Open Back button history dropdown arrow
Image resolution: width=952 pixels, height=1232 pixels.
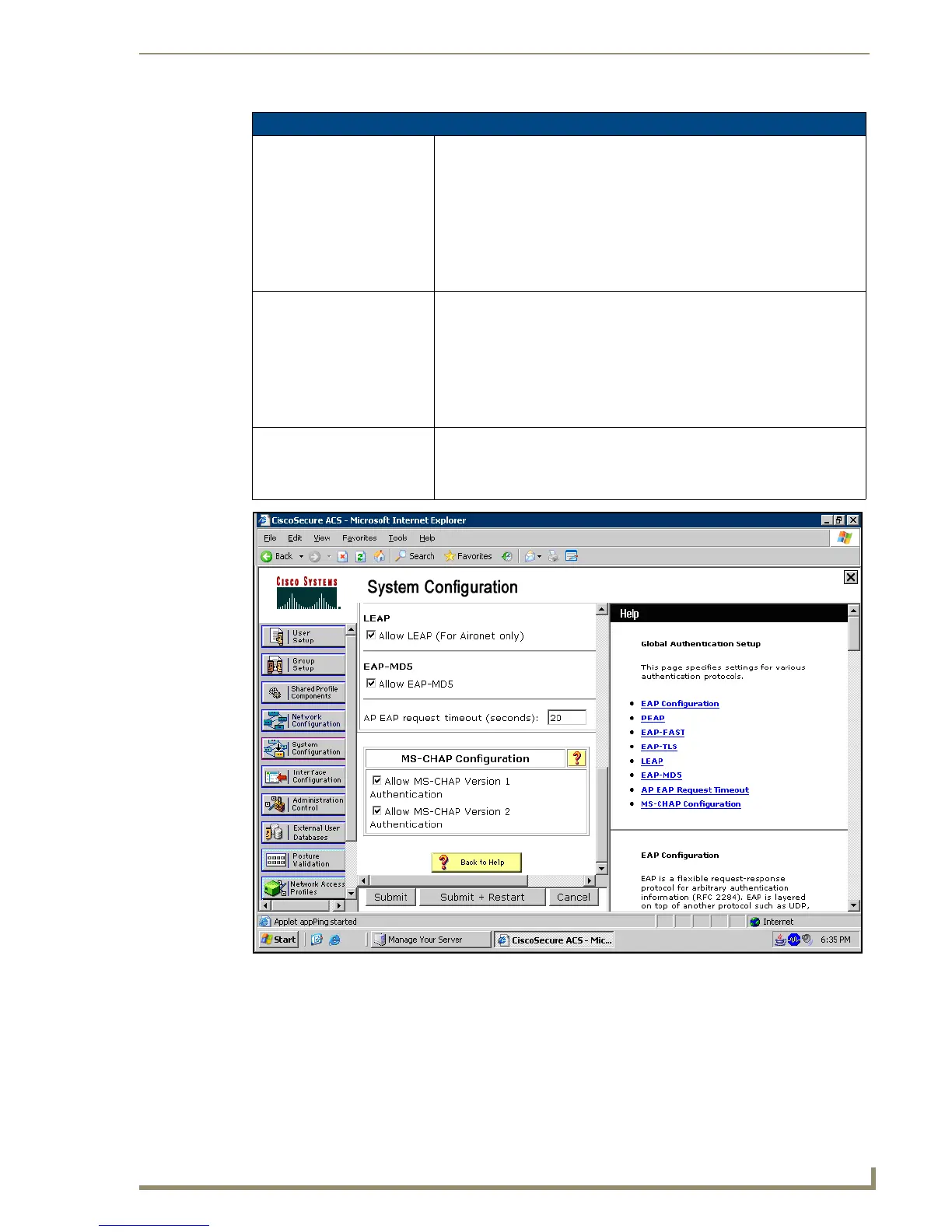(x=301, y=556)
